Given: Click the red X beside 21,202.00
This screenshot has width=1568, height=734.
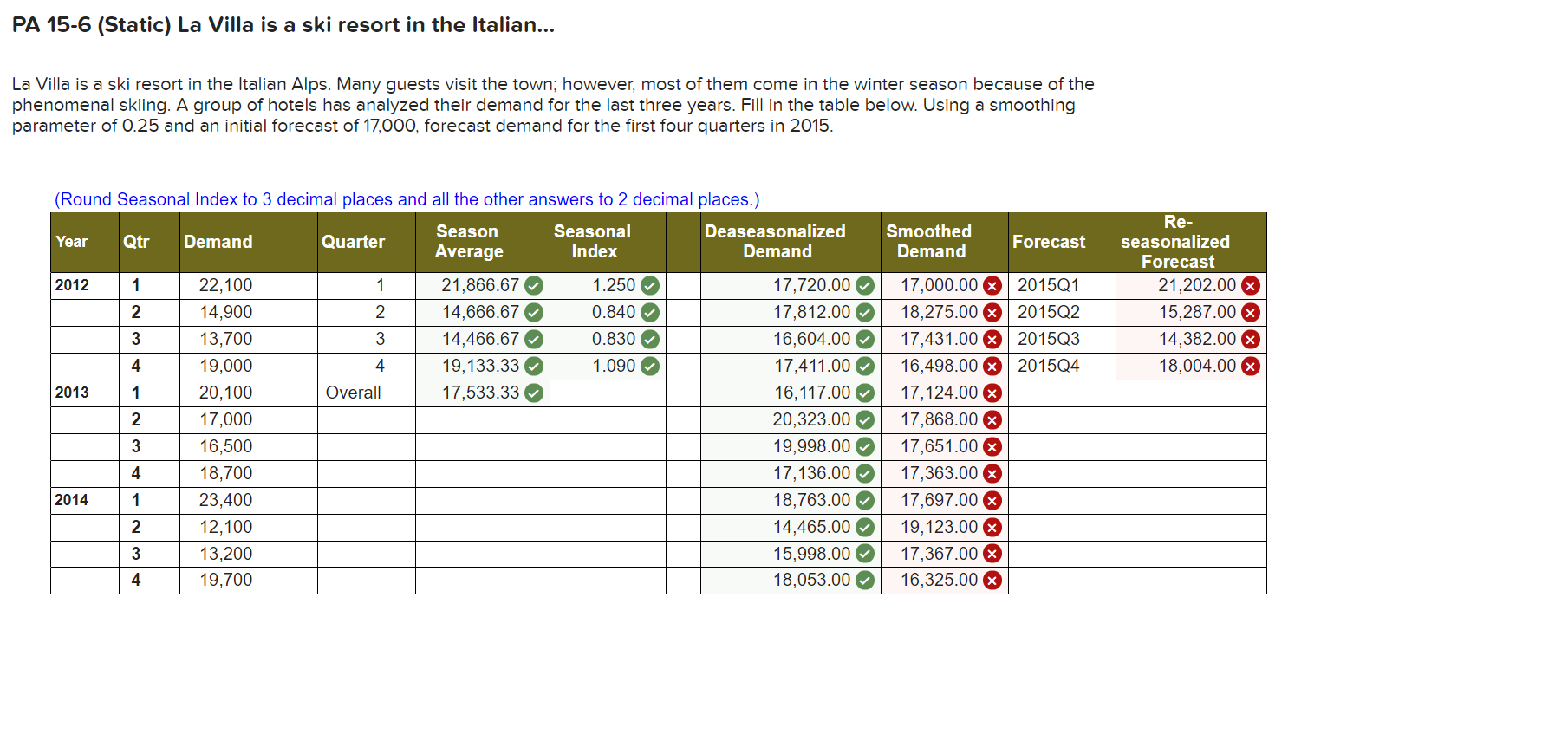Looking at the screenshot, I should 1251,286.
